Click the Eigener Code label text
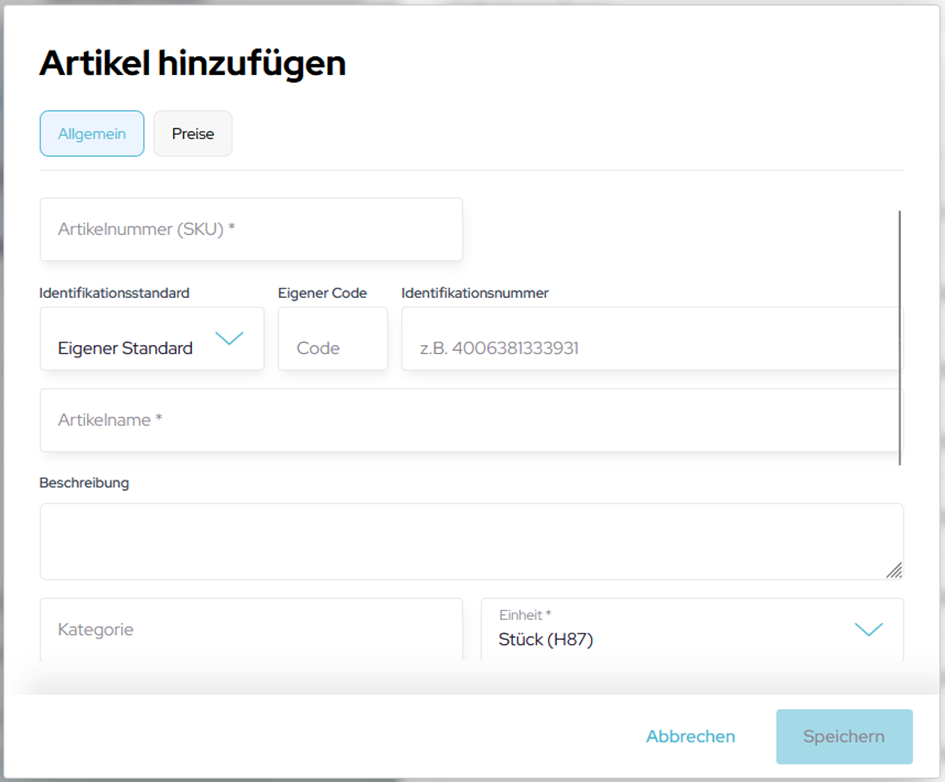This screenshot has height=782, width=945. point(322,293)
